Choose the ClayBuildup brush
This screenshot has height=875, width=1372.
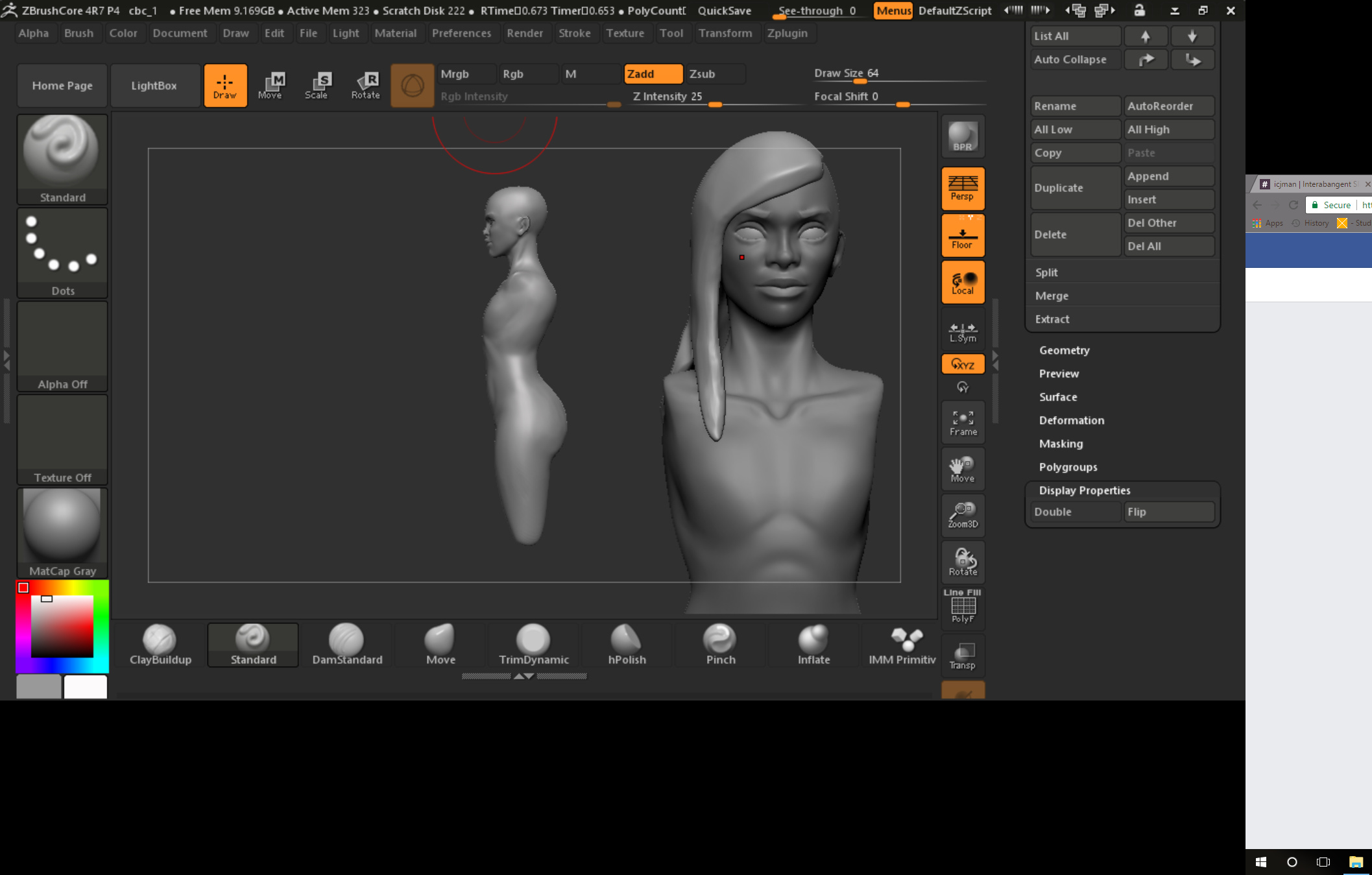tap(160, 645)
